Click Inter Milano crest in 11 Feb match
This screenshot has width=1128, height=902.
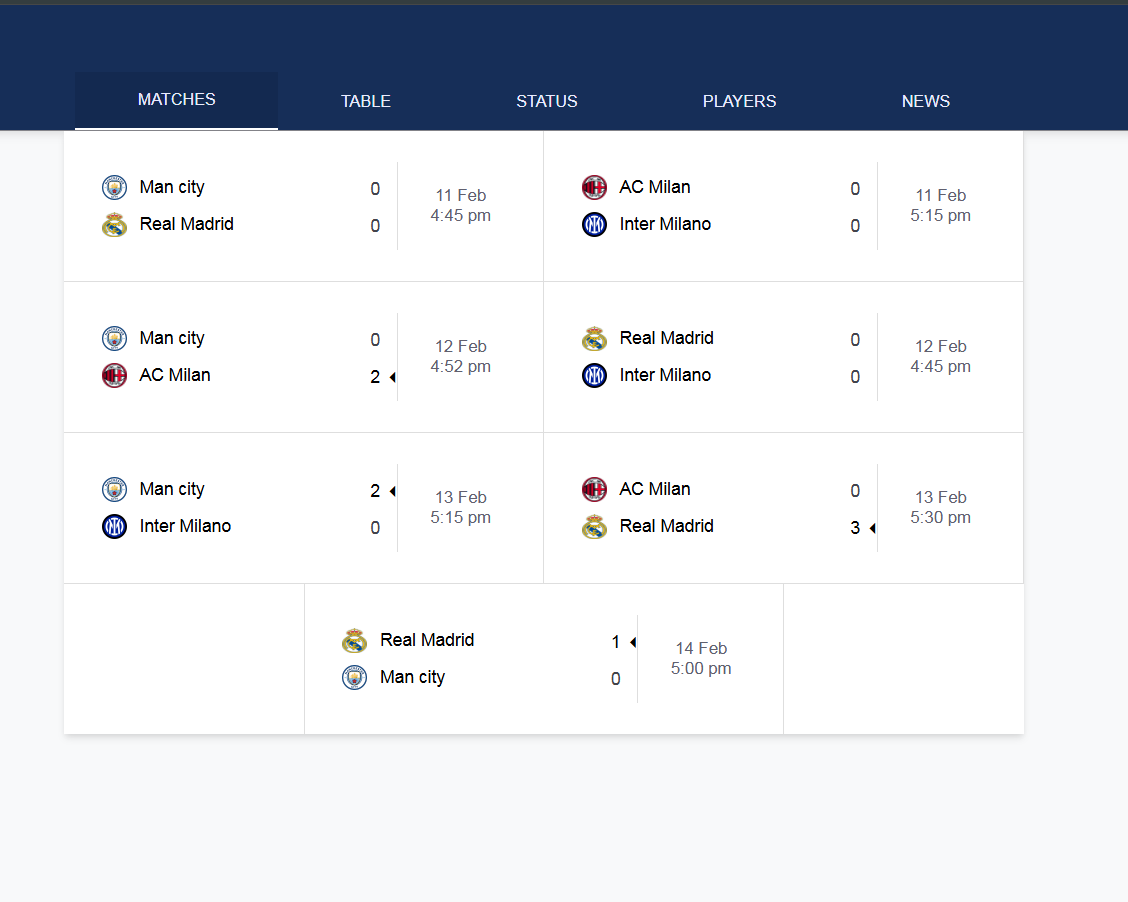click(x=595, y=225)
